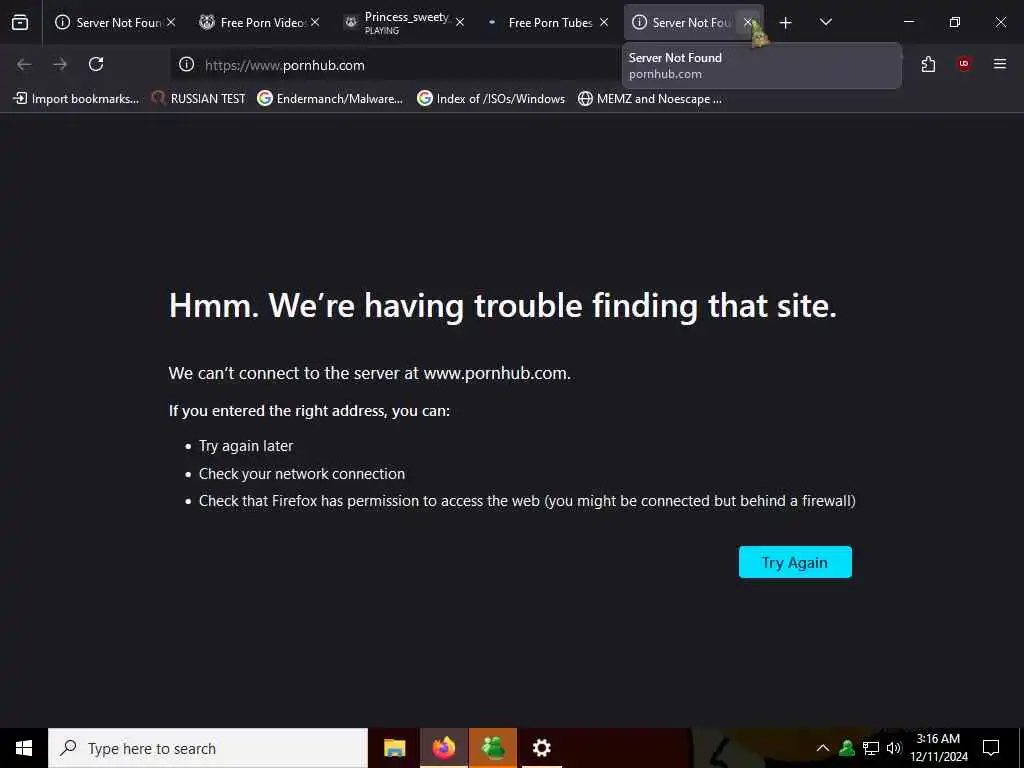Go forward with the forward arrow
The height and width of the screenshot is (768, 1024).
pyautogui.click(x=60, y=64)
